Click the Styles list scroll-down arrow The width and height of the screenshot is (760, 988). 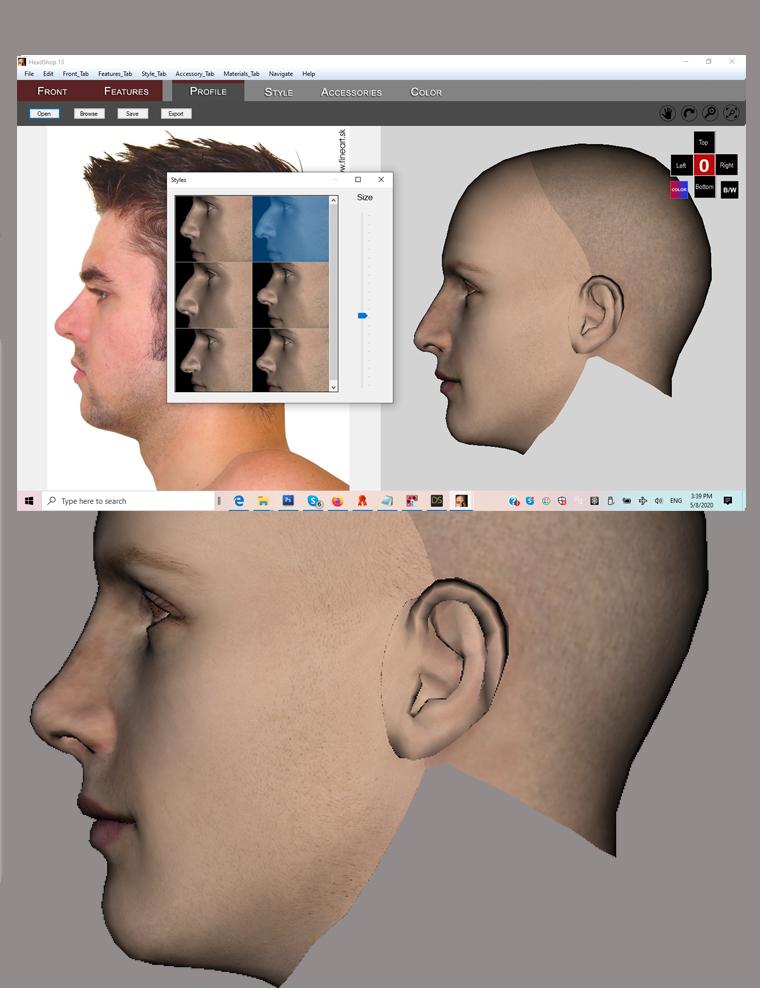tap(333, 387)
